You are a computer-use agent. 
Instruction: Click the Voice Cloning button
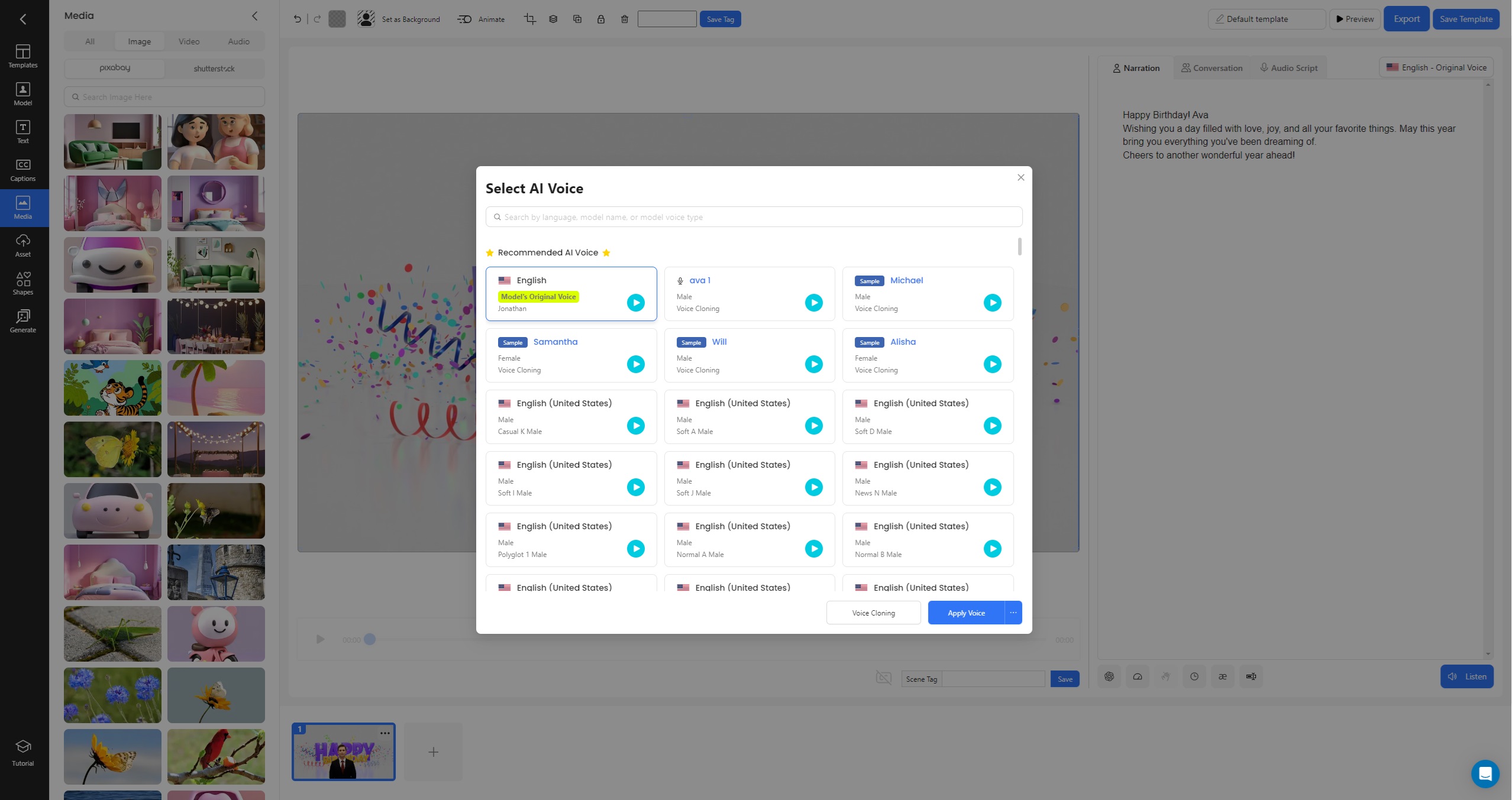pos(873,613)
